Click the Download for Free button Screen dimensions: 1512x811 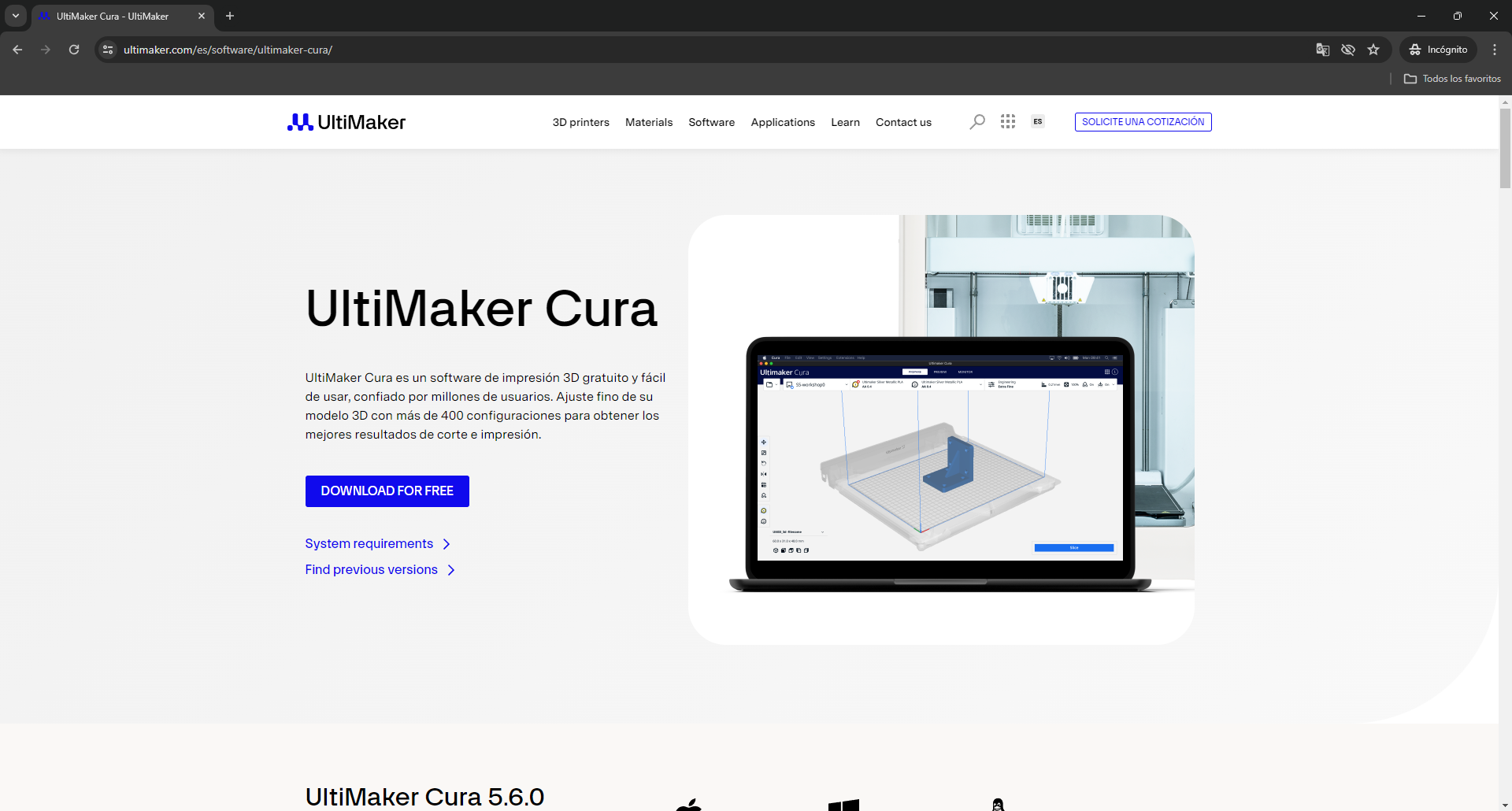(x=387, y=491)
